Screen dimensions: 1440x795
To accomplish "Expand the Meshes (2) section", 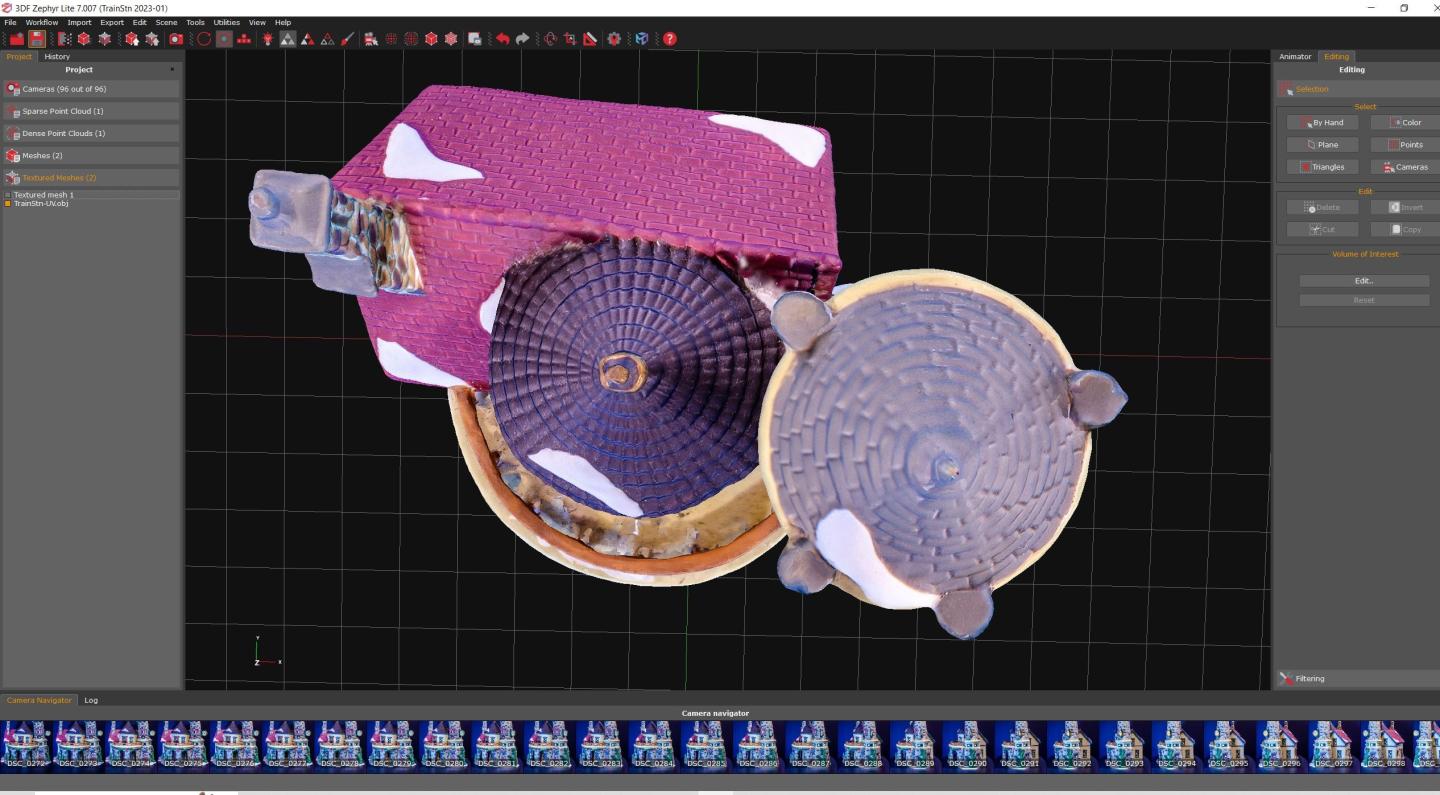I will click(x=91, y=155).
